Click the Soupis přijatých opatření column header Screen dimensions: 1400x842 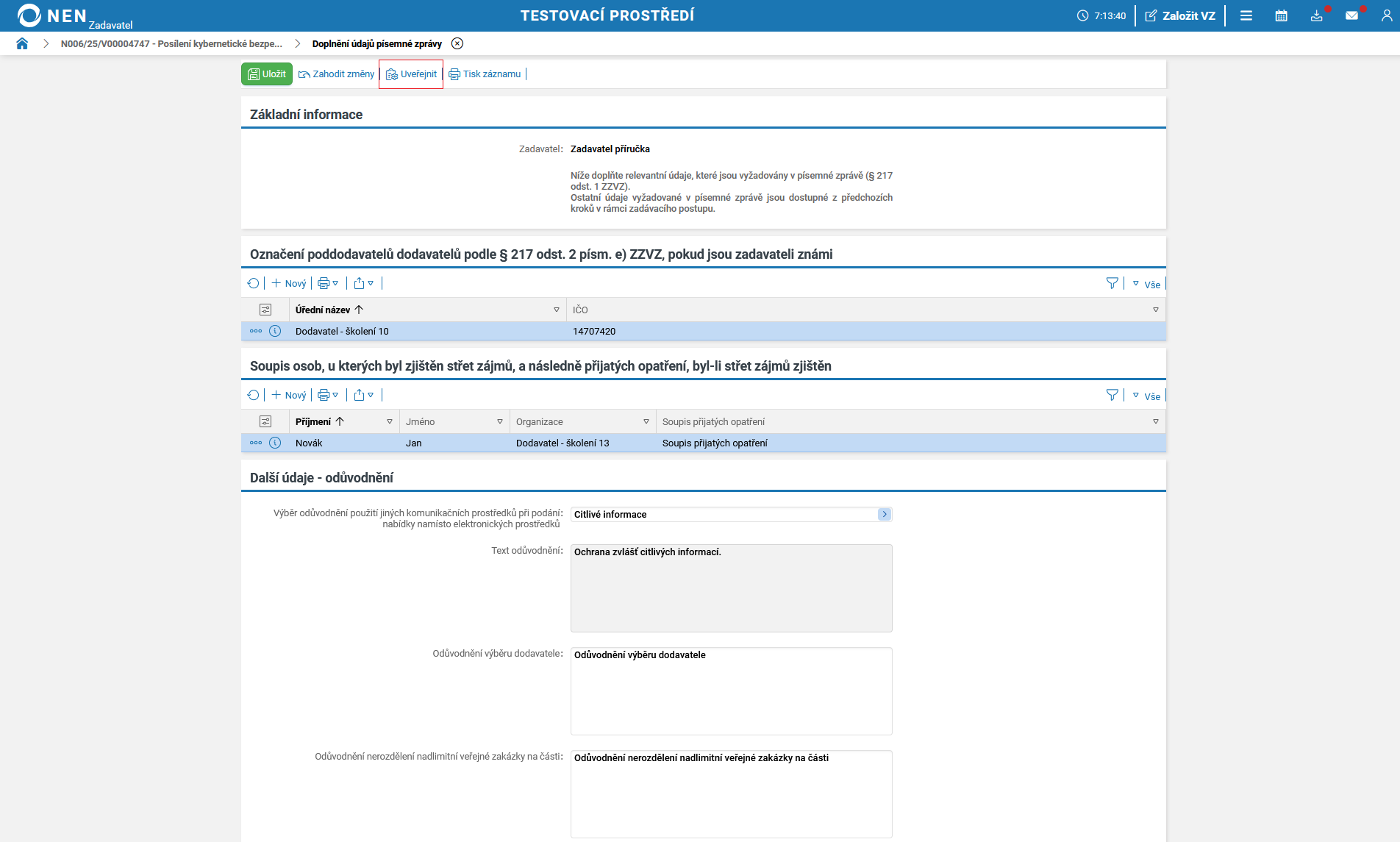point(713,421)
